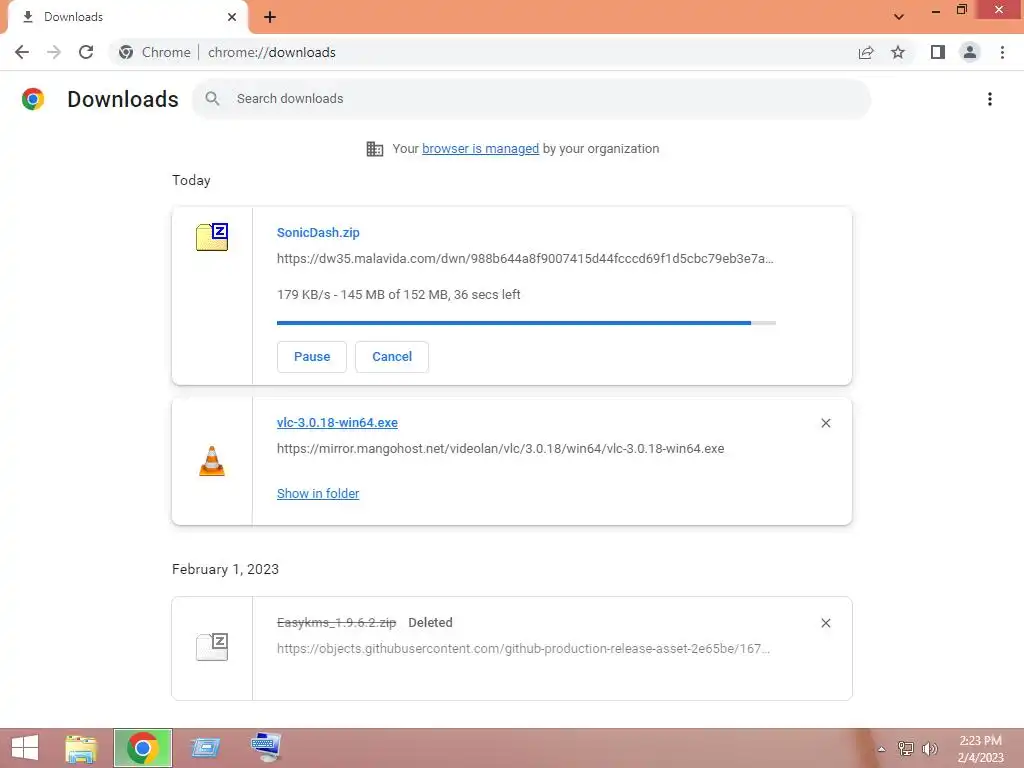1024x768 pixels.
Task: Click the download speed status text
Action: pyautogui.click(x=398, y=295)
